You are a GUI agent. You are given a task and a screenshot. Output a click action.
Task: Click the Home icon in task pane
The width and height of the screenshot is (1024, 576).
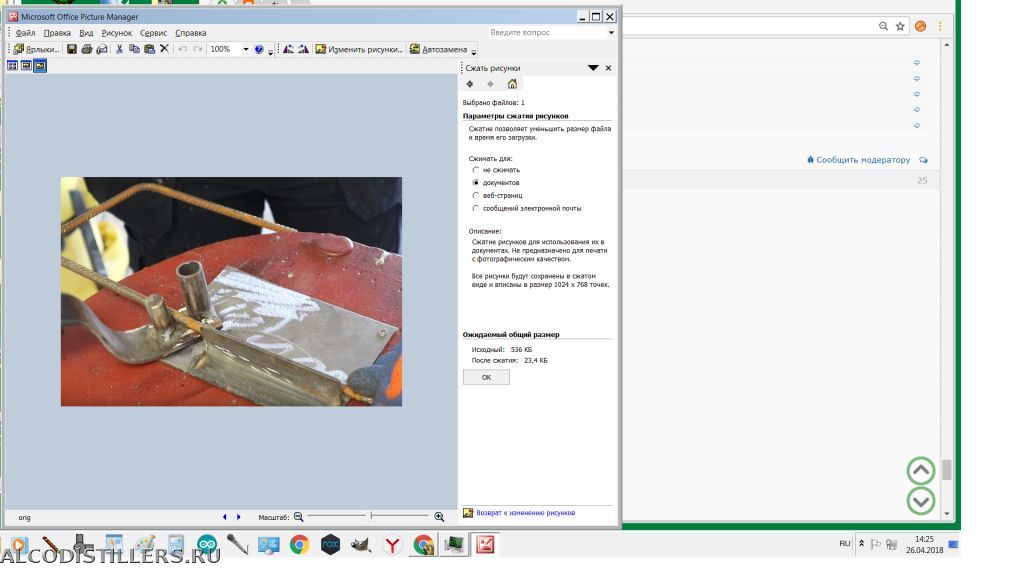point(512,84)
